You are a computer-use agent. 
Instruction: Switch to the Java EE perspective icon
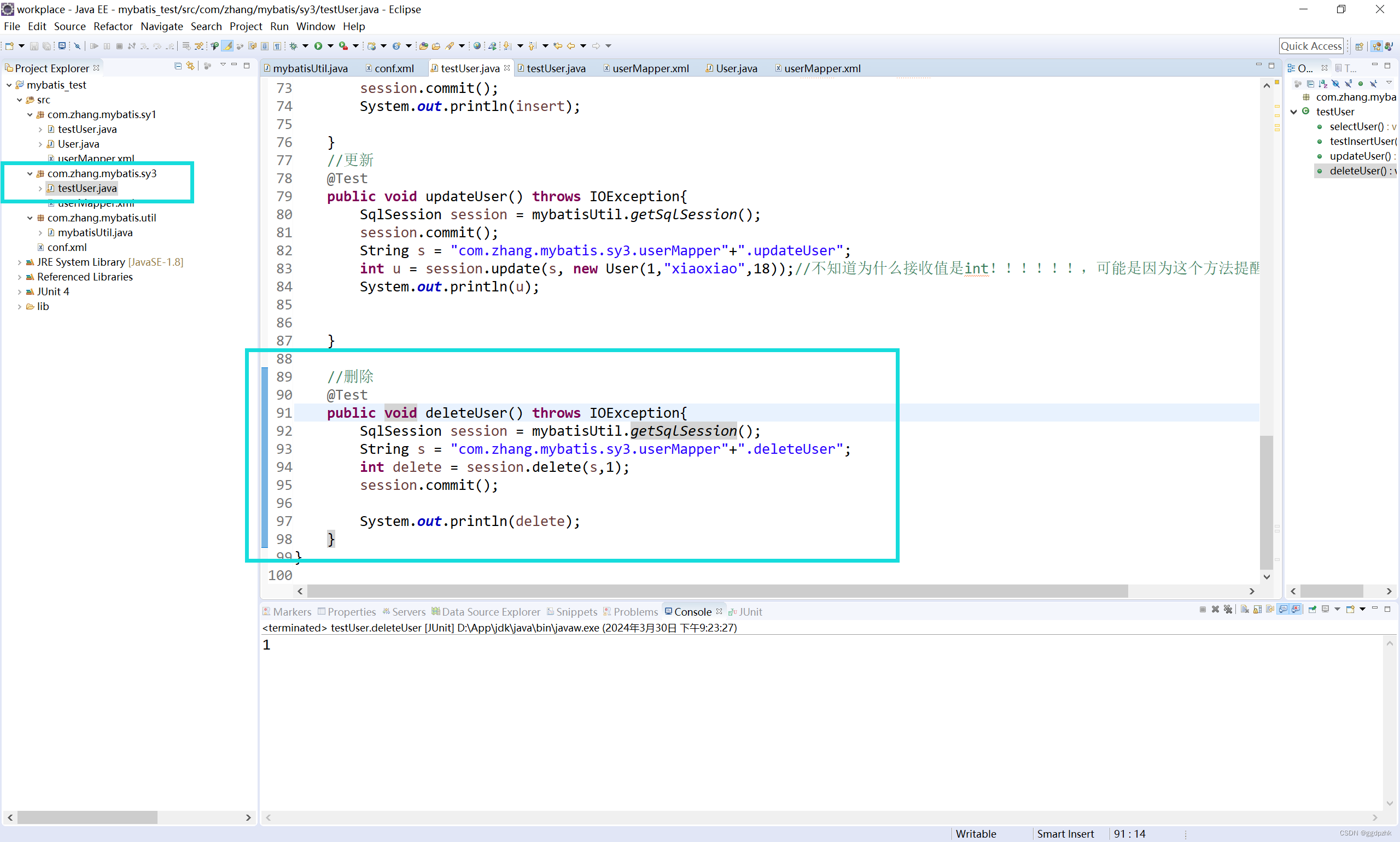click(x=1376, y=46)
